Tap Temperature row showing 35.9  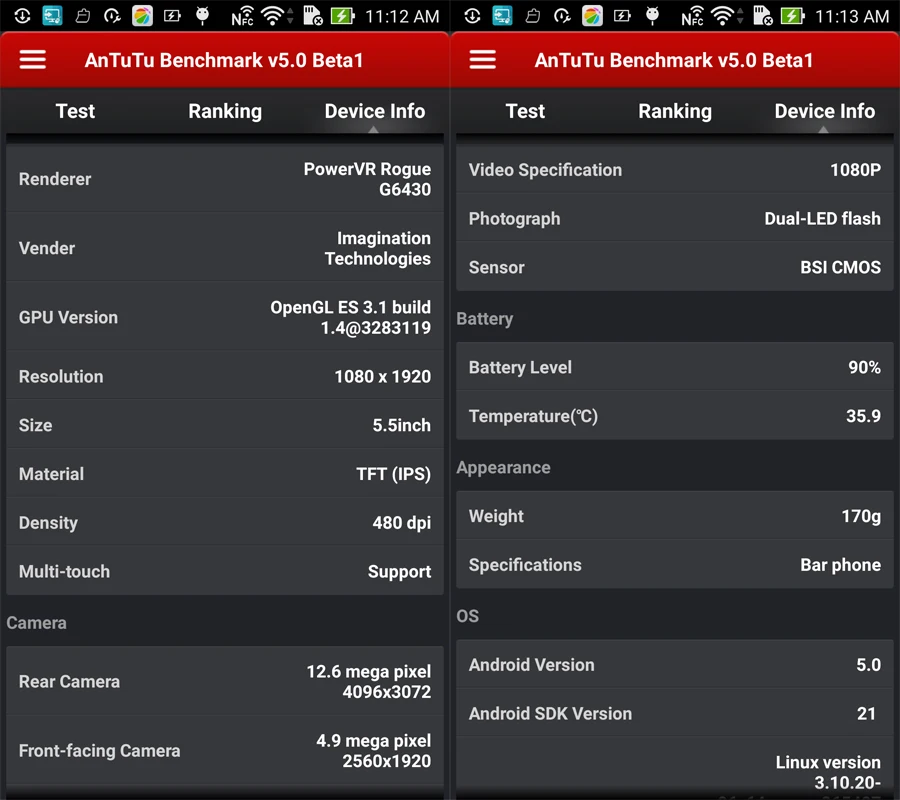click(x=675, y=415)
